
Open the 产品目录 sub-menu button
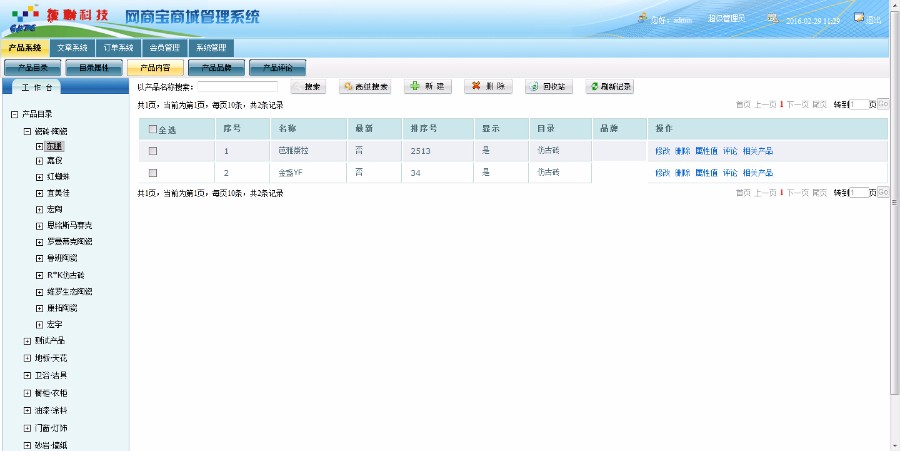coord(33,68)
